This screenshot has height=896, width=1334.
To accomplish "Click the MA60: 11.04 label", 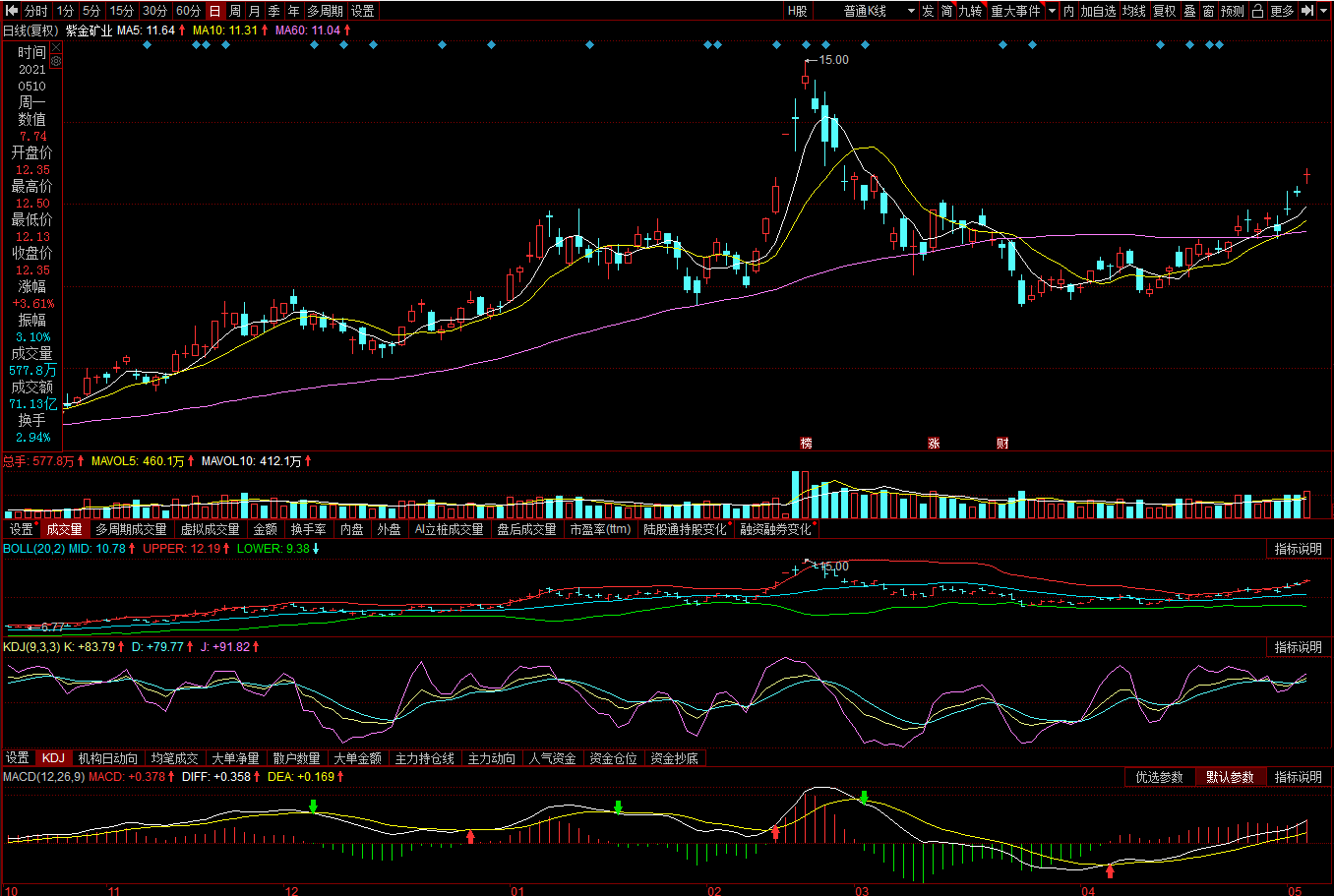I will click(x=308, y=30).
